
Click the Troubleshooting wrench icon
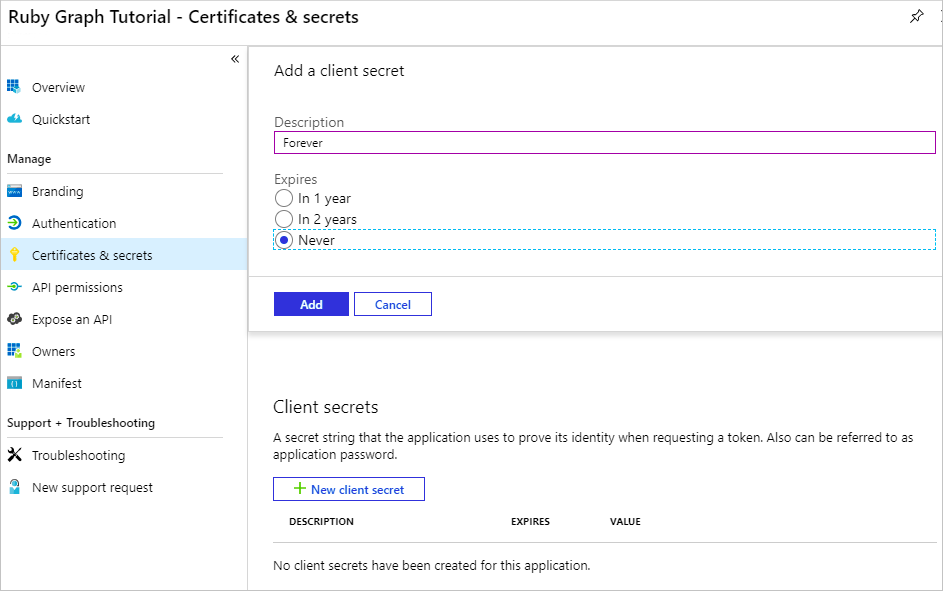point(14,455)
